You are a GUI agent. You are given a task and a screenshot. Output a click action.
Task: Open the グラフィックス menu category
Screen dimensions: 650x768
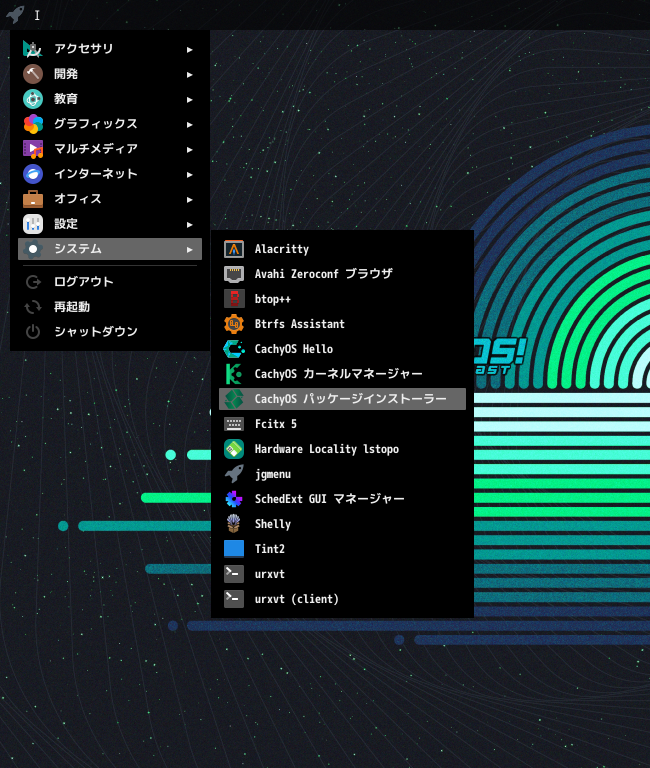click(x=110, y=124)
